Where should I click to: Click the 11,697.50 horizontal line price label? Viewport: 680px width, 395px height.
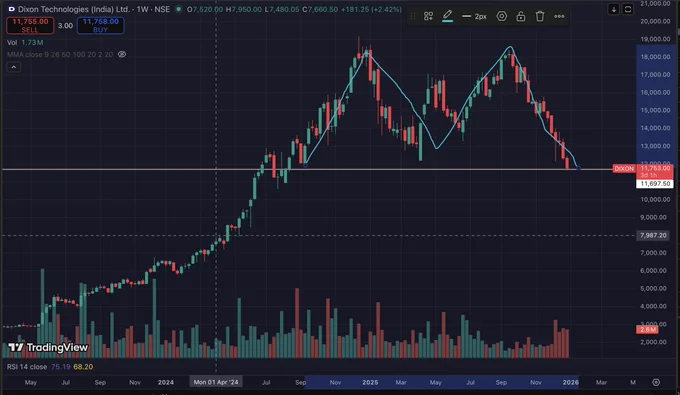[655, 184]
